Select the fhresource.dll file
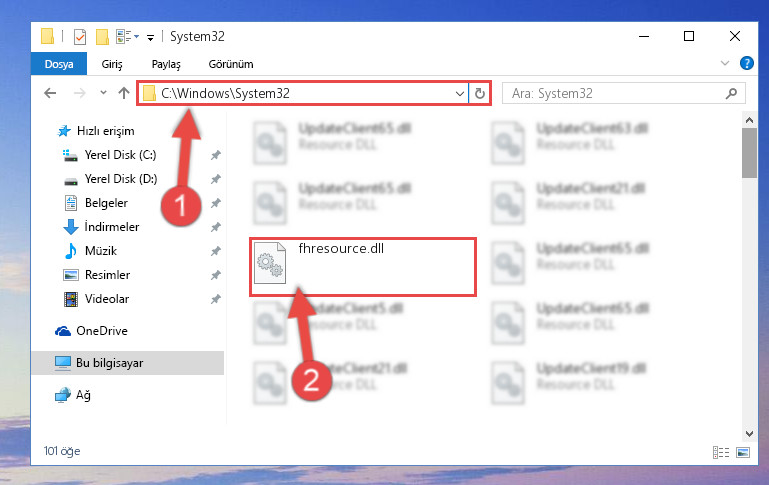Screen dimensions: 769x485 [x=363, y=267]
